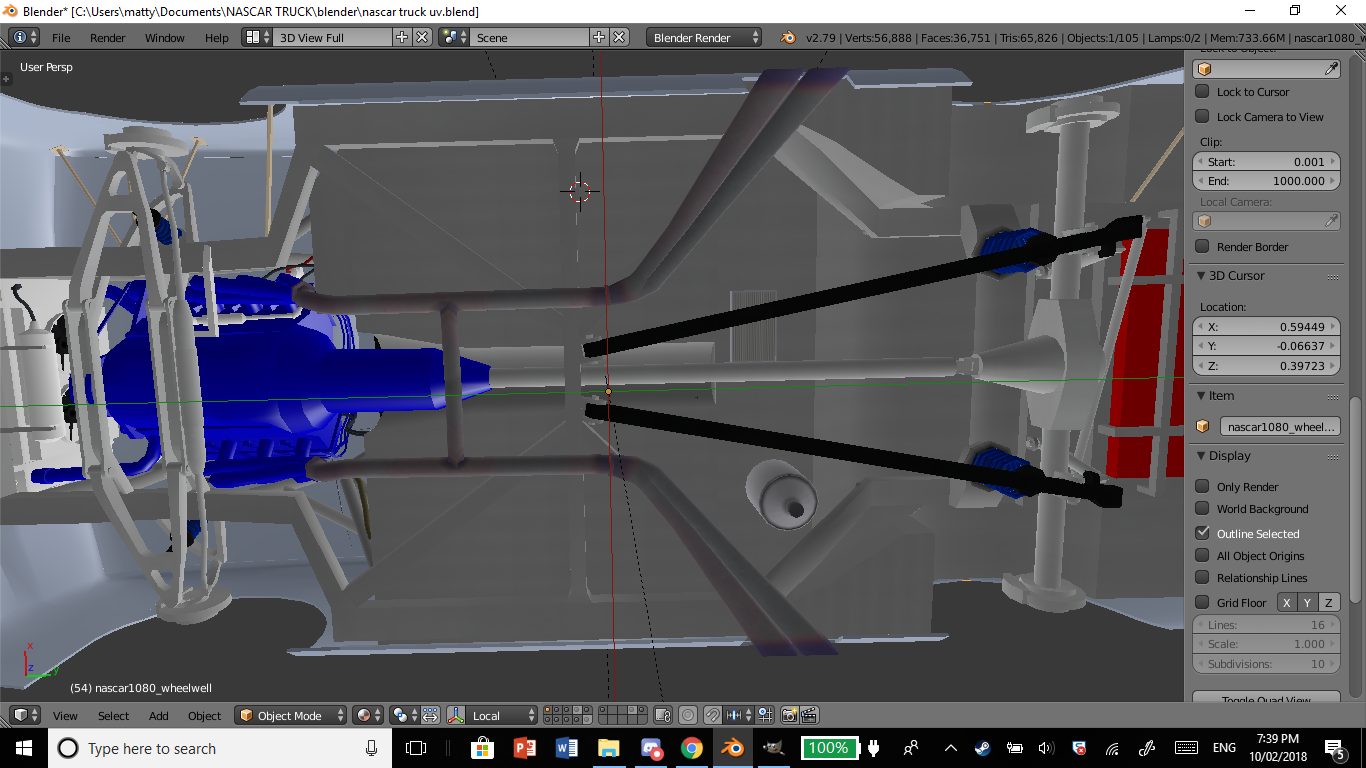The height and width of the screenshot is (768, 1366).
Task: Toggle grid floor Y axis button
Action: [1308, 602]
